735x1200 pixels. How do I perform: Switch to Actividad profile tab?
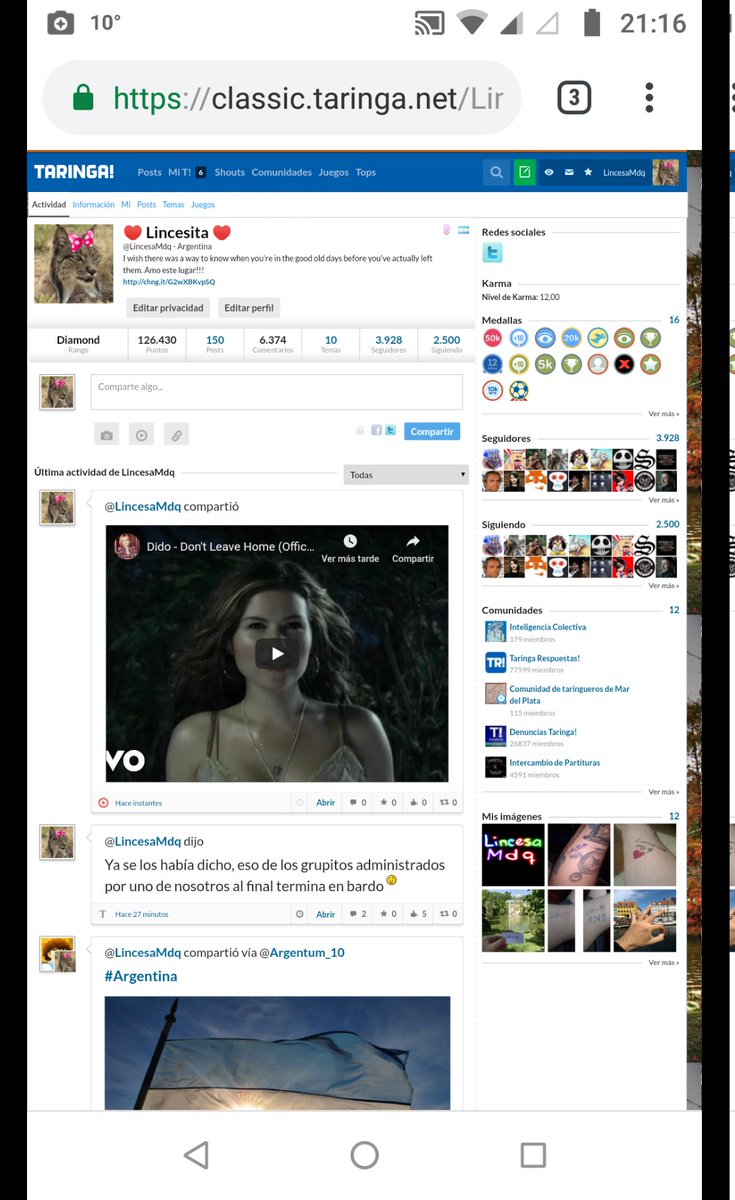click(49, 204)
